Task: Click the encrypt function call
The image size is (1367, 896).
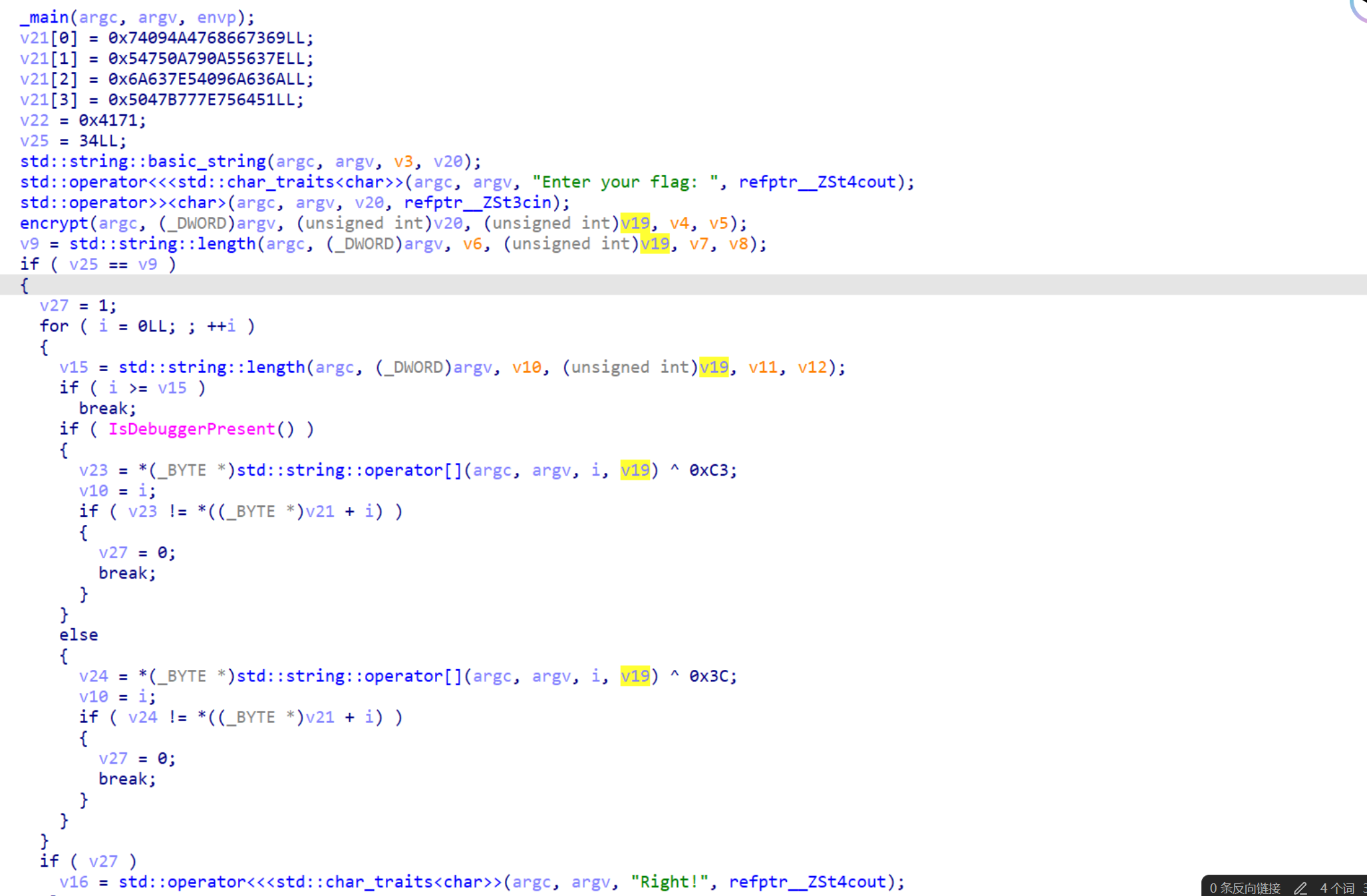Action: point(53,224)
